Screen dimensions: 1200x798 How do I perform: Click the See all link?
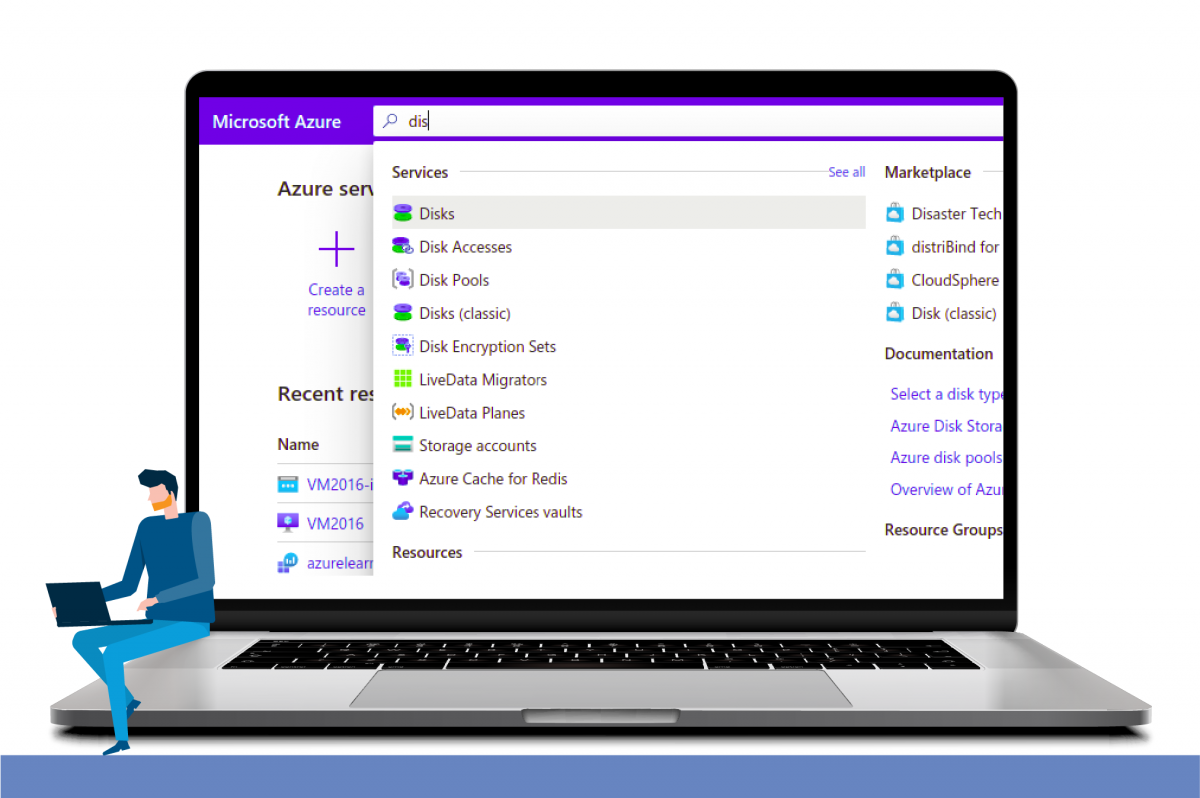[846, 171]
